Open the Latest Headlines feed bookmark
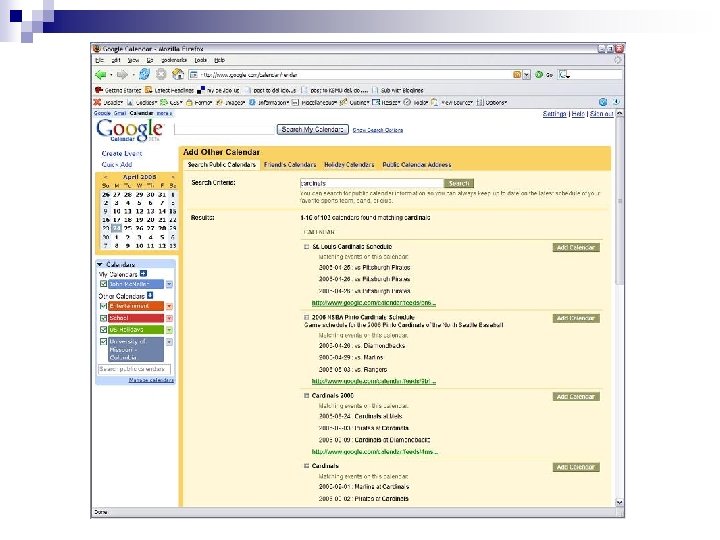Image resolution: width=720 pixels, height=540 pixels. click(x=169, y=90)
